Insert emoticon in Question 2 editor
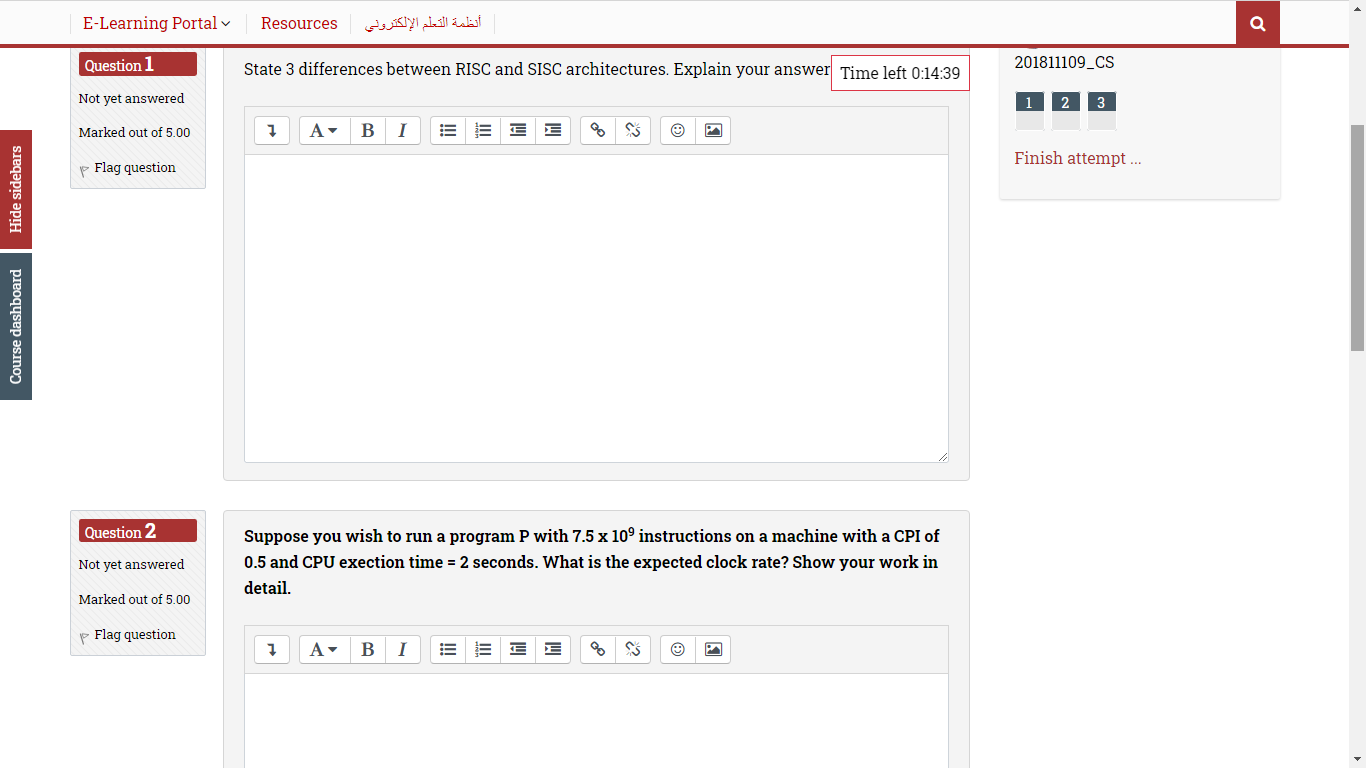This screenshot has width=1366, height=768. click(678, 649)
